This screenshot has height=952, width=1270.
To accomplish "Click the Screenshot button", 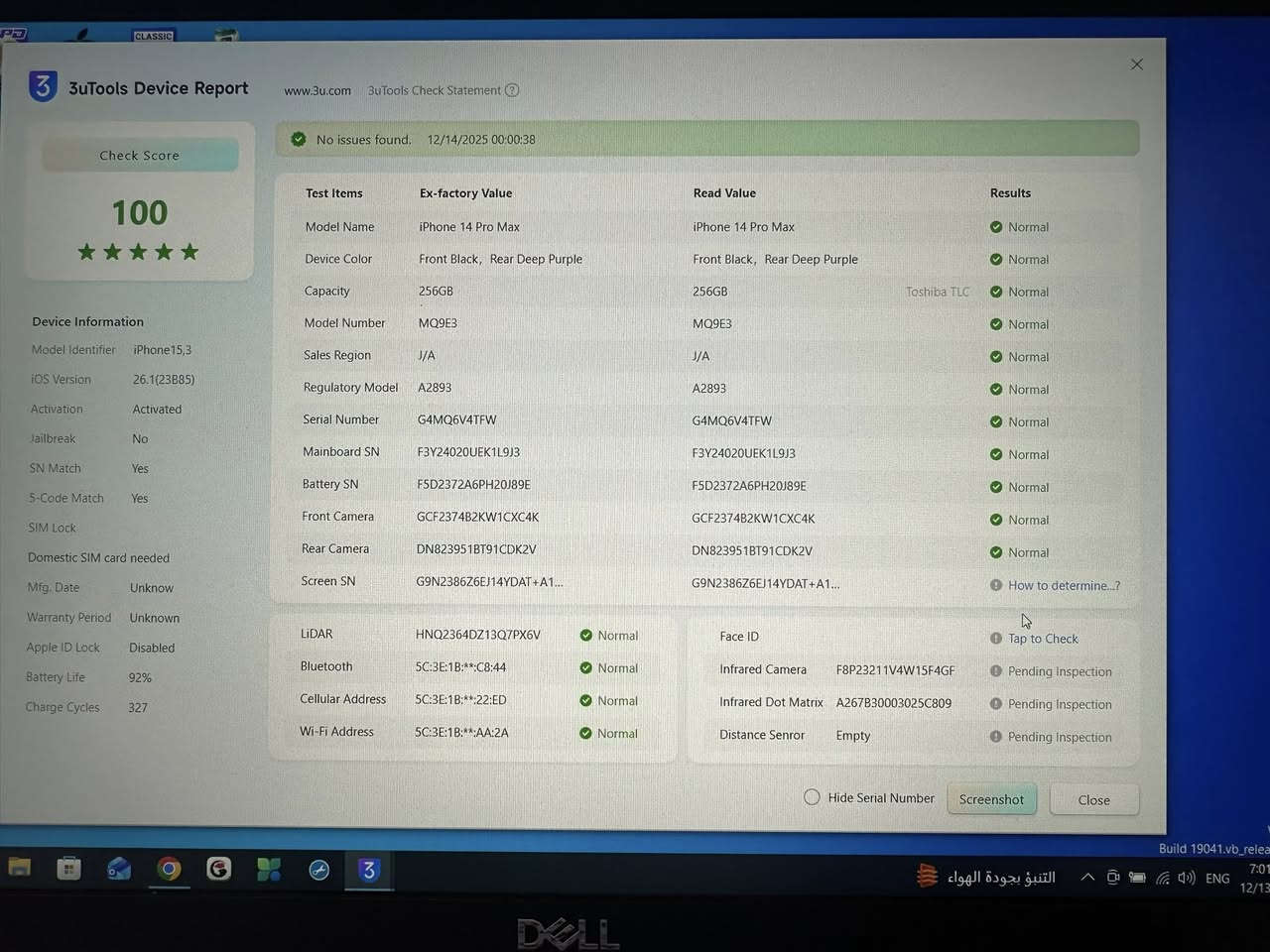I will click(x=991, y=799).
